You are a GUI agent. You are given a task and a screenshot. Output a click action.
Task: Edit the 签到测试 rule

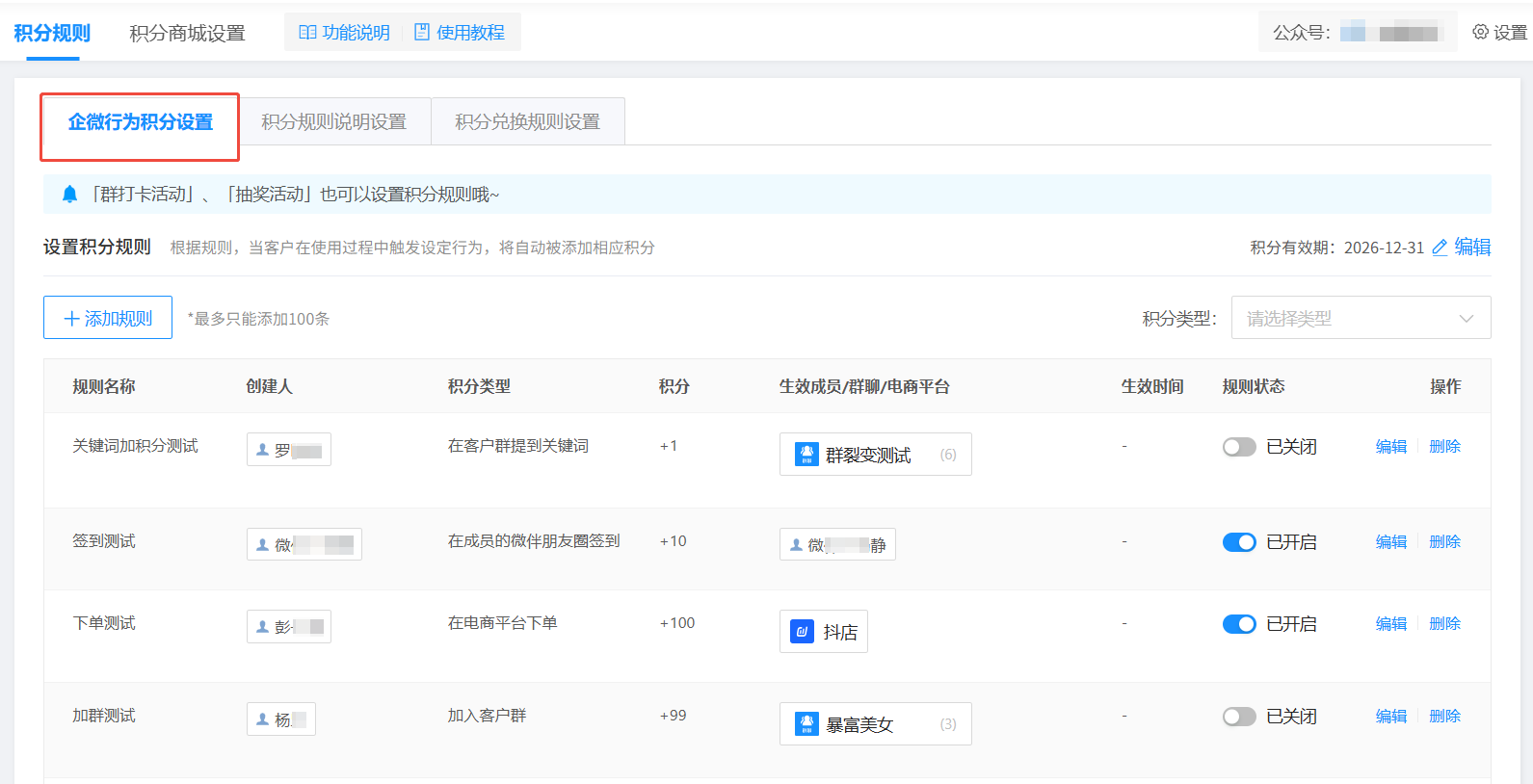[1391, 542]
